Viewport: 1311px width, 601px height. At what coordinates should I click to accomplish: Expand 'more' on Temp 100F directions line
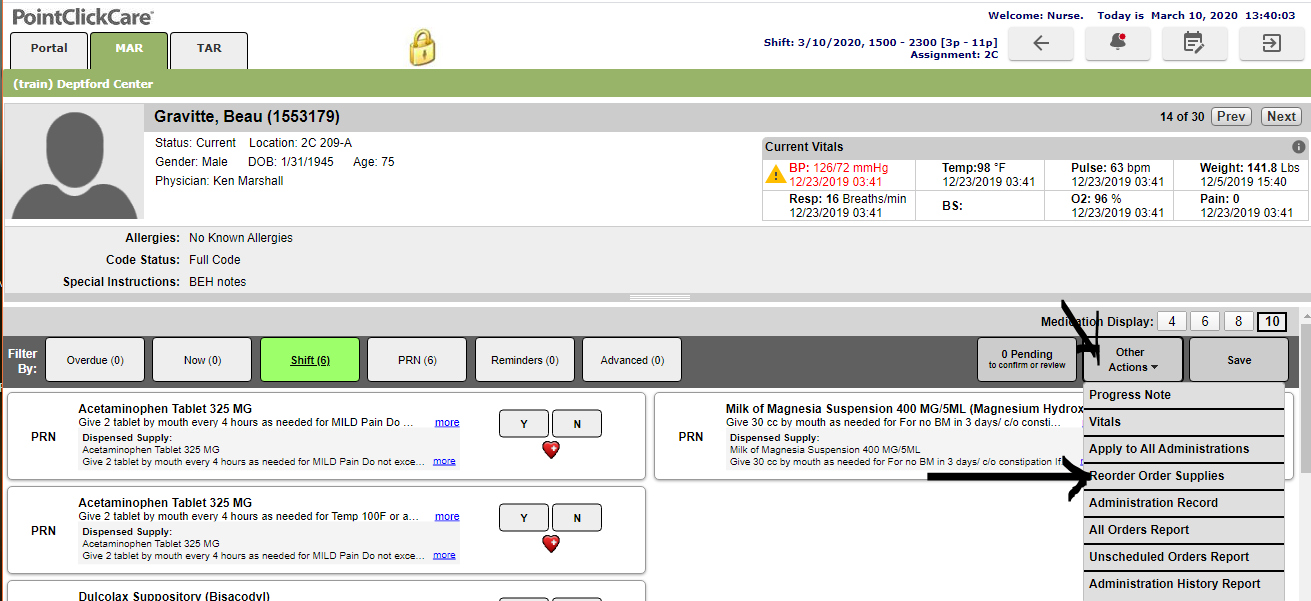(x=447, y=517)
